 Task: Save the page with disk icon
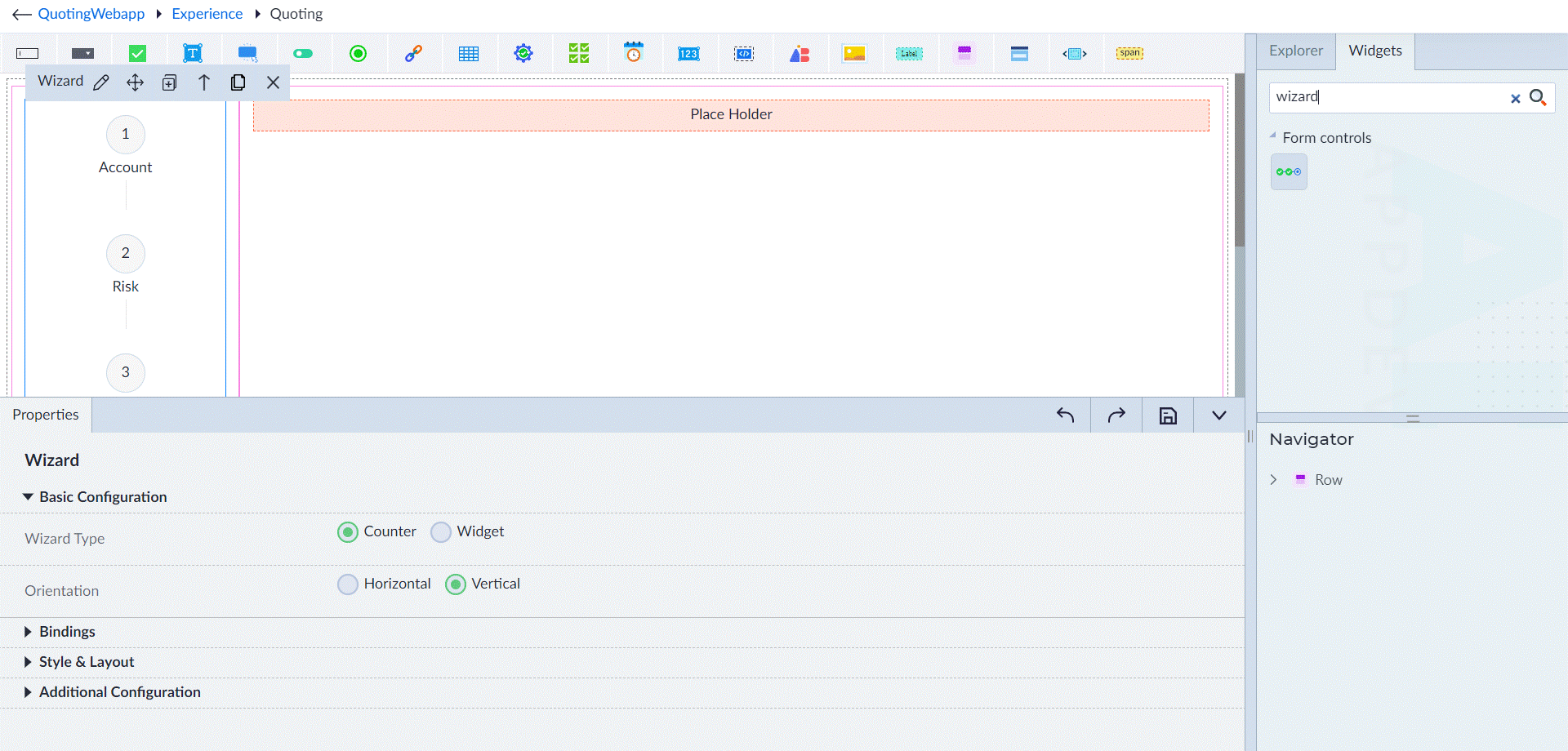[1168, 415]
